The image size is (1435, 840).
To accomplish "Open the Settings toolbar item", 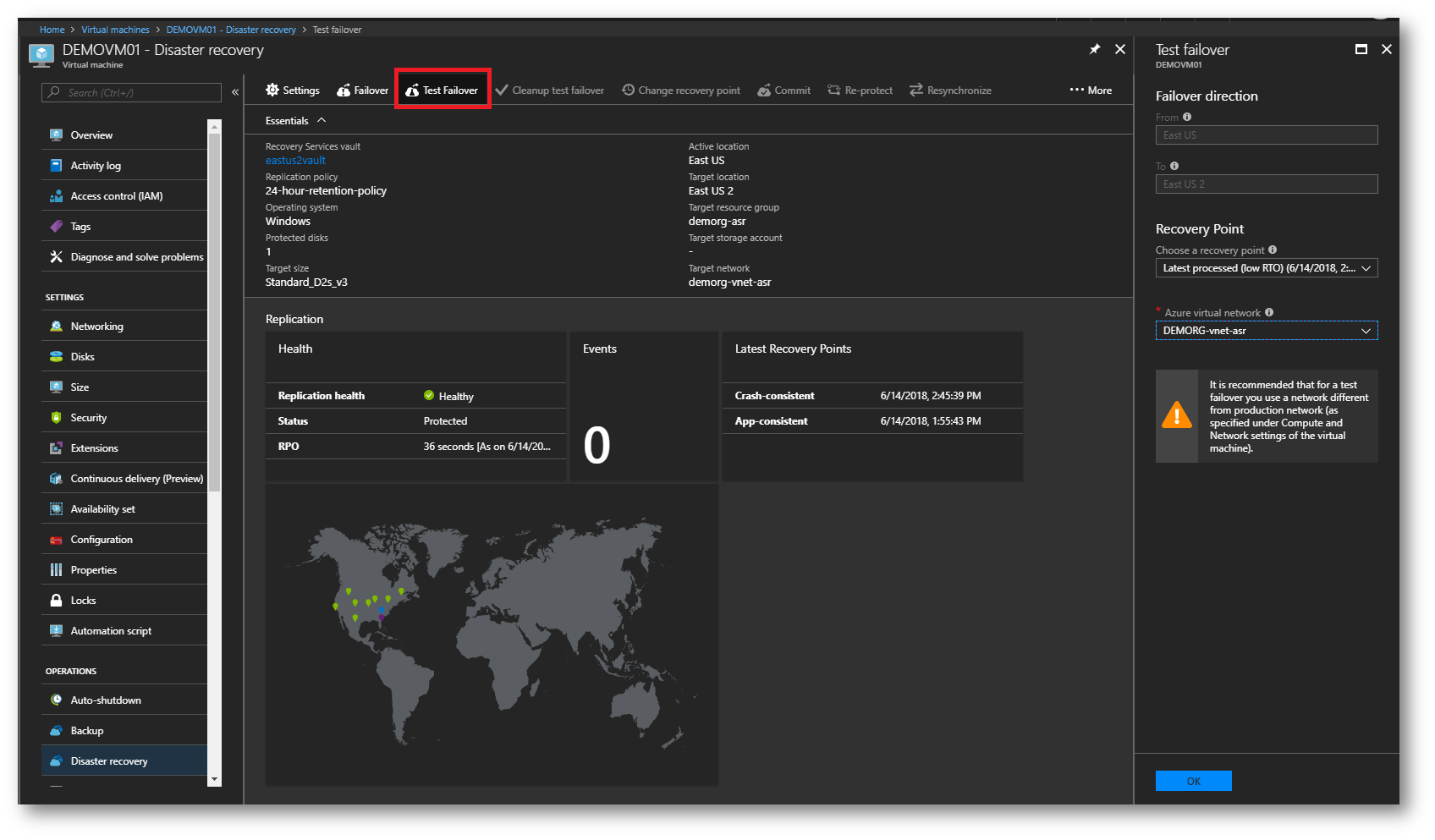I will pyautogui.click(x=293, y=90).
